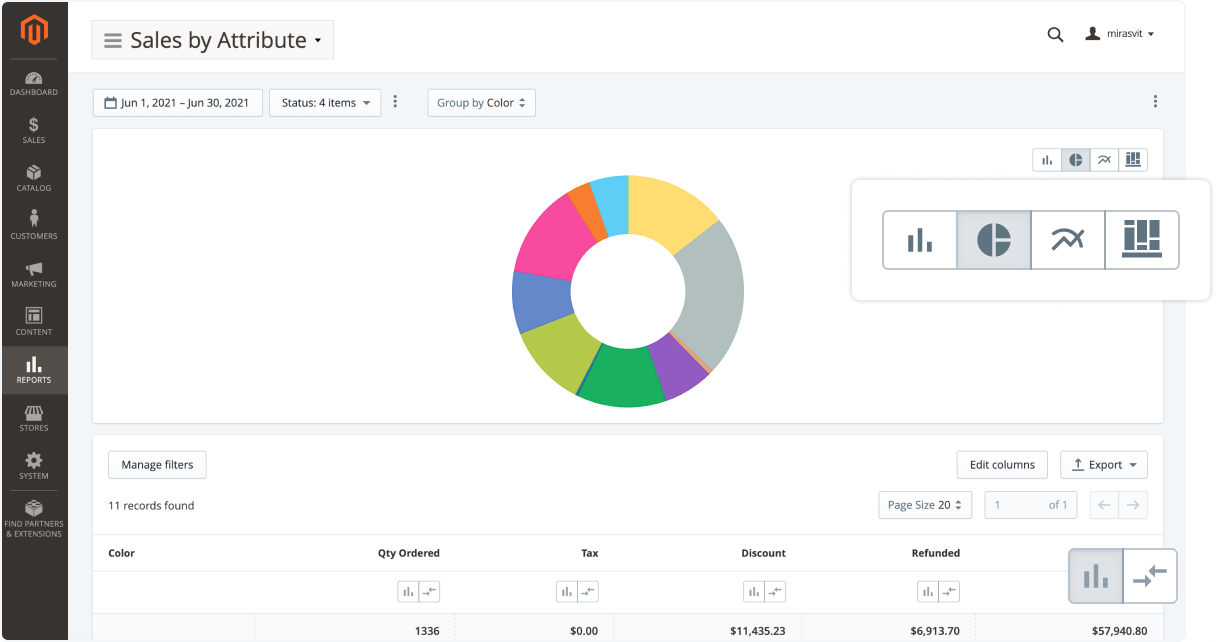The width and height of the screenshot is (1216, 642).
Task: Toggle comparison for Discount column
Action: (x=775, y=592)
